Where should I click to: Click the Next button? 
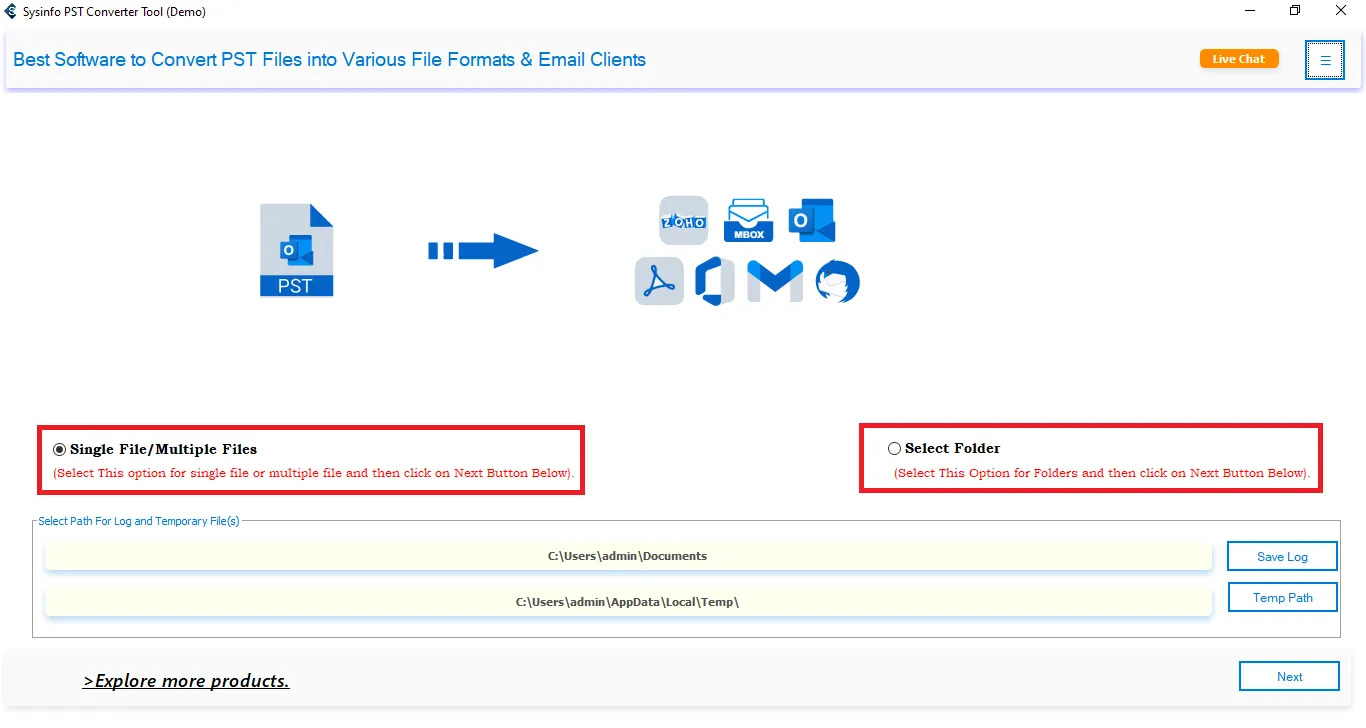(1289, 675)
